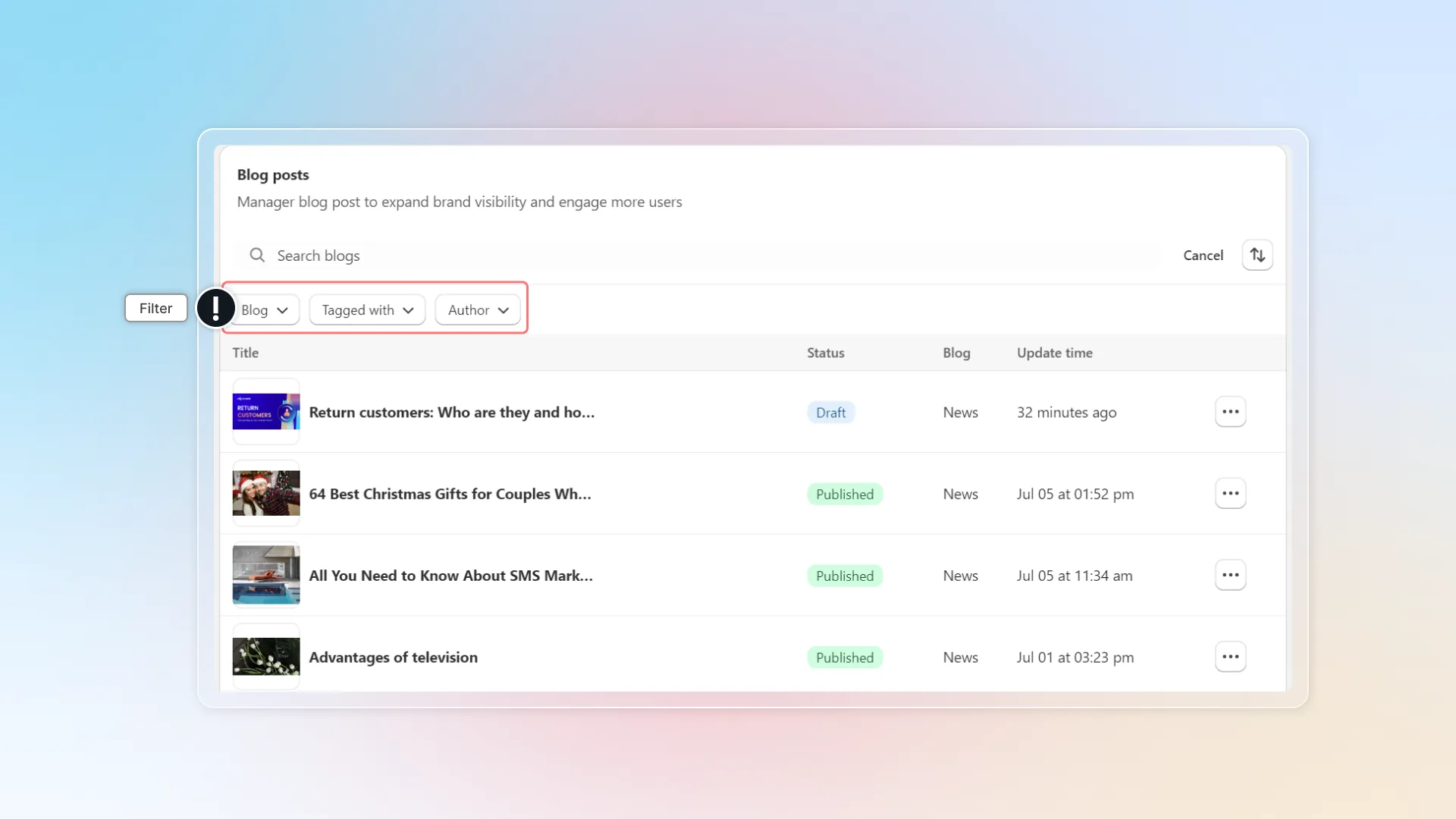Expand the Author filter dropdown
The image size is (1456, 819).
click(478, 310)
